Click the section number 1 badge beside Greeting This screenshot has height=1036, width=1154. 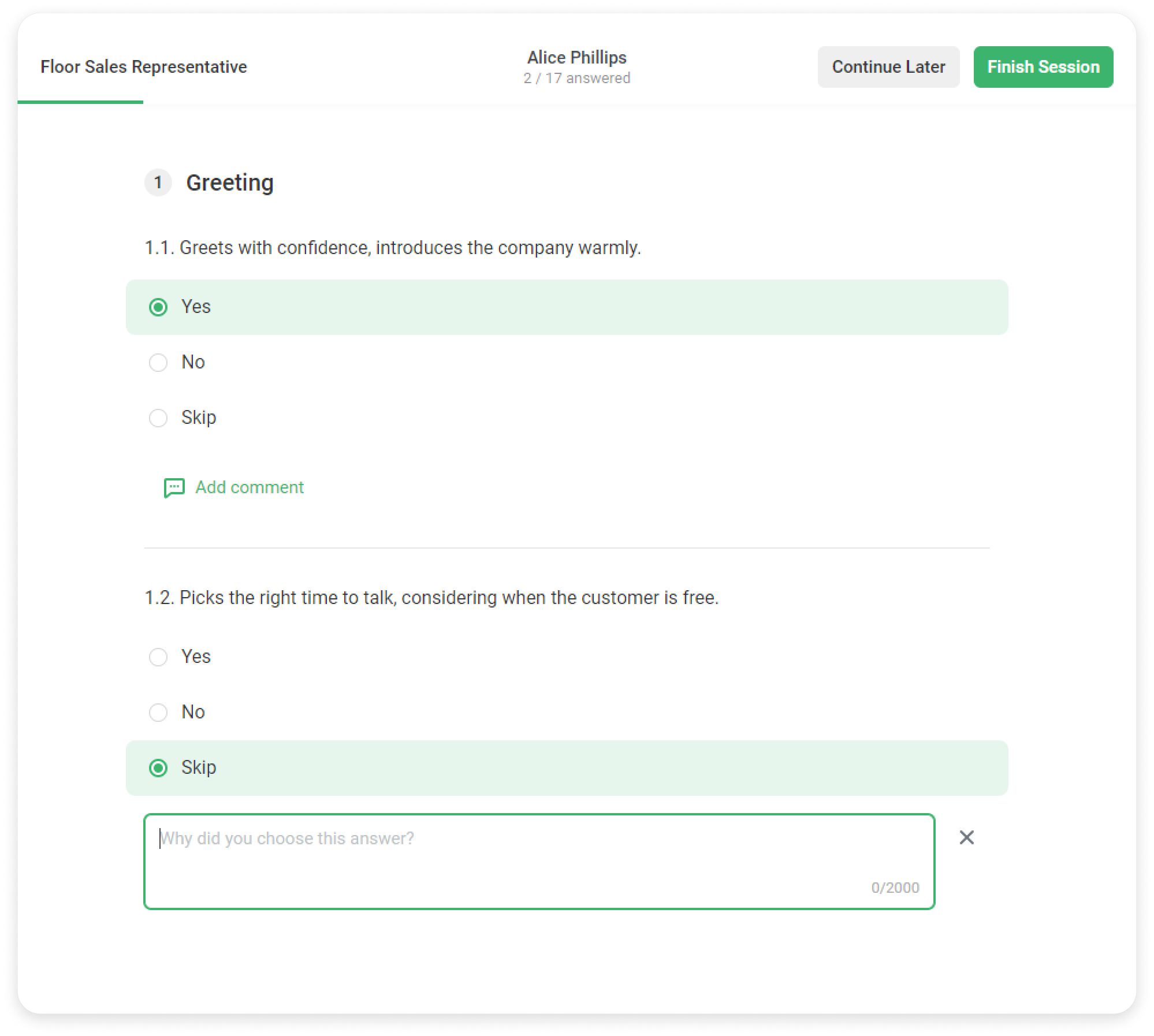[x=158, y=183]
